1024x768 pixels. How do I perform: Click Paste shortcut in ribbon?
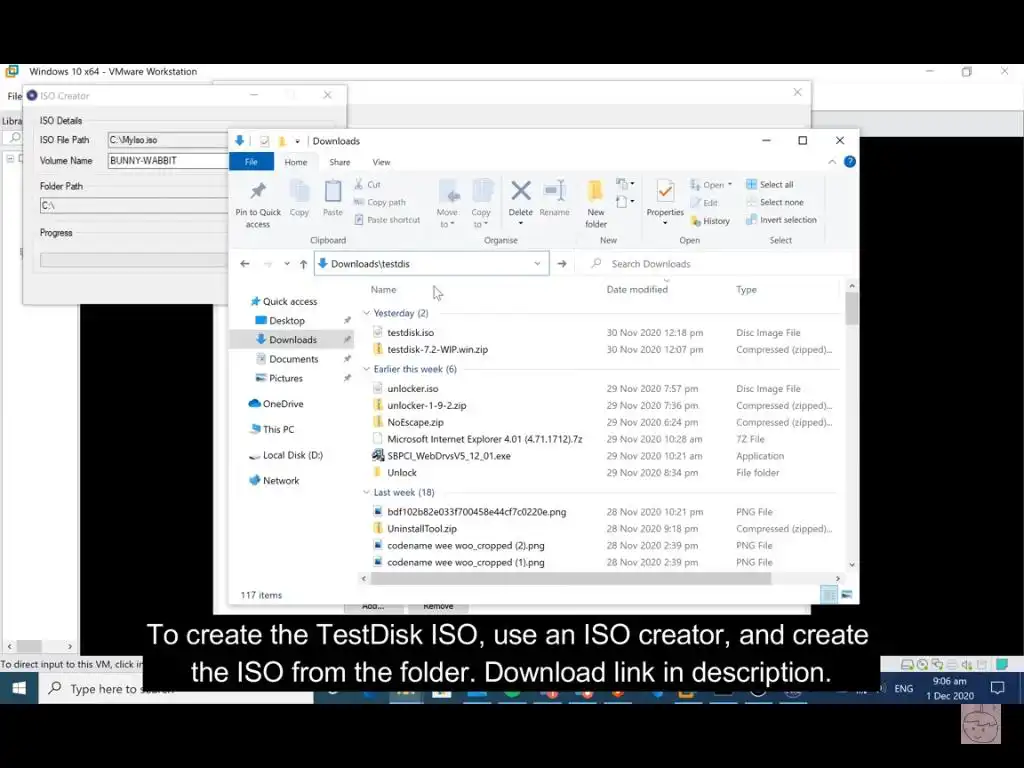point(387,220)
